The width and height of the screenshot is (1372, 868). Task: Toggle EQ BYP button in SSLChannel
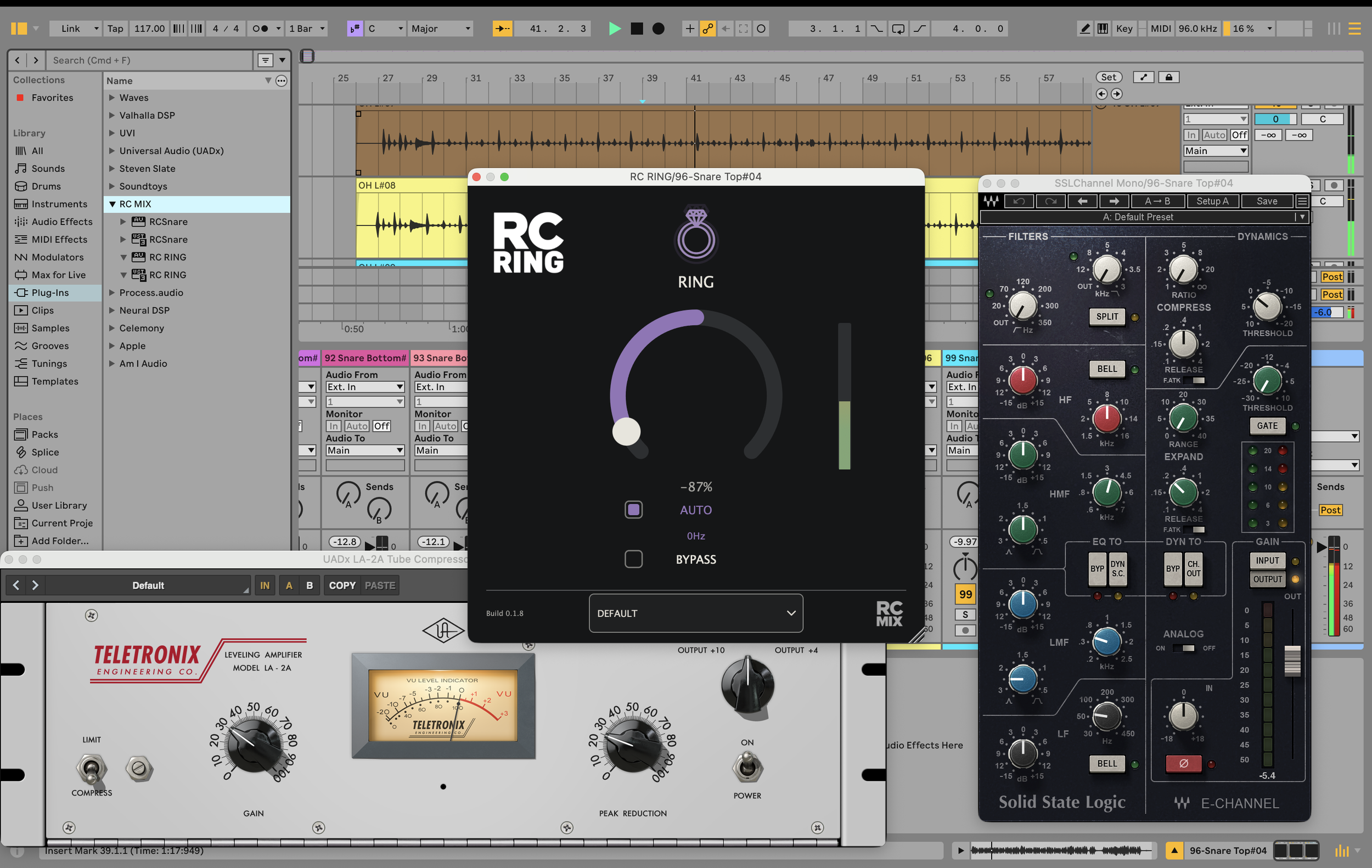tap(1097, 568)
